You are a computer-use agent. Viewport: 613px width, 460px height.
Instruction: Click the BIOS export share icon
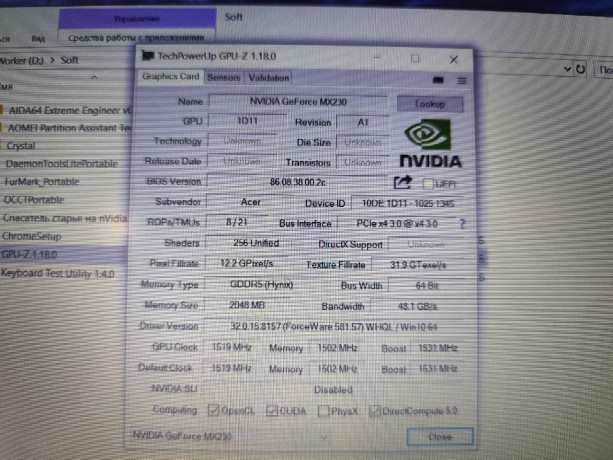click(x=403, y=183)
